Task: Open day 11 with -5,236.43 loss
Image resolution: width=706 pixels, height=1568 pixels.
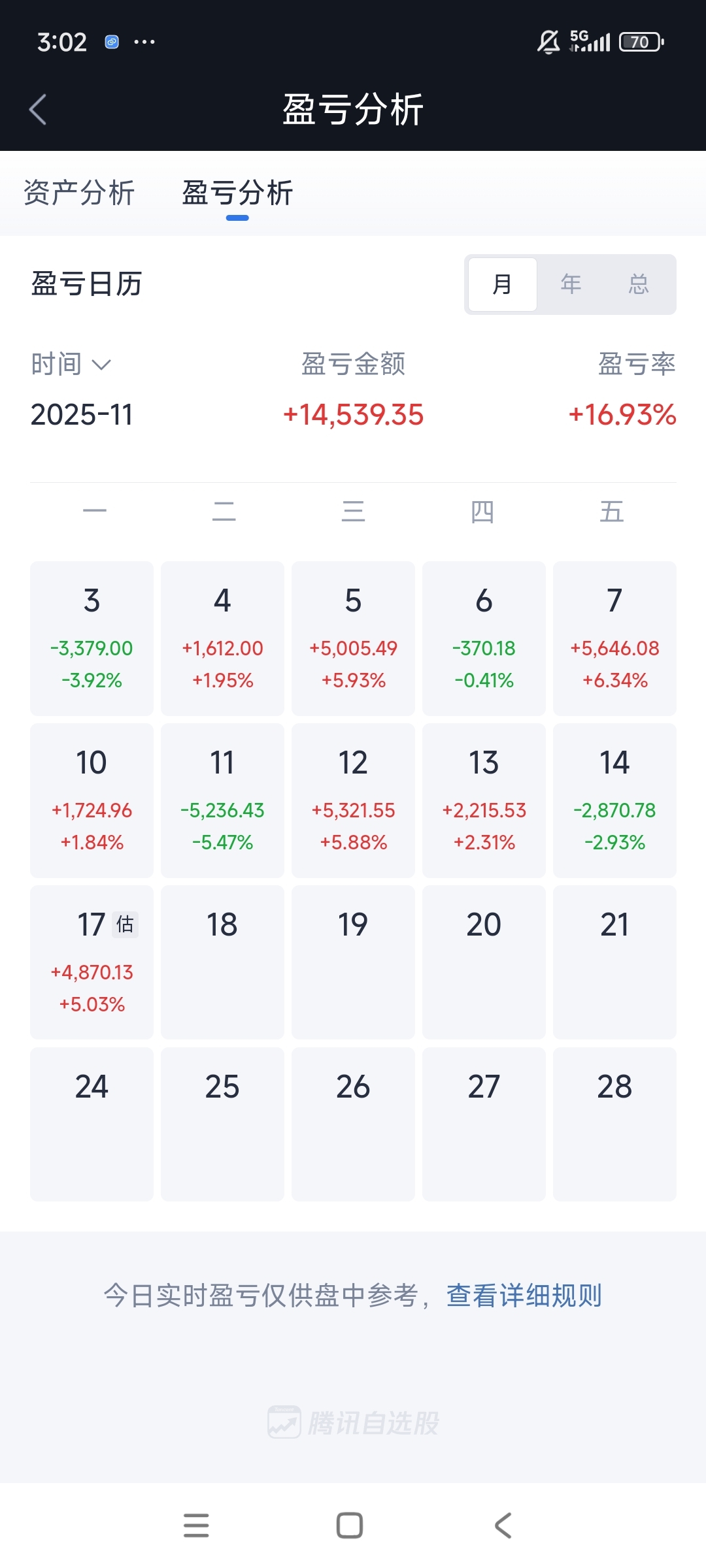Action: [222, 800]
